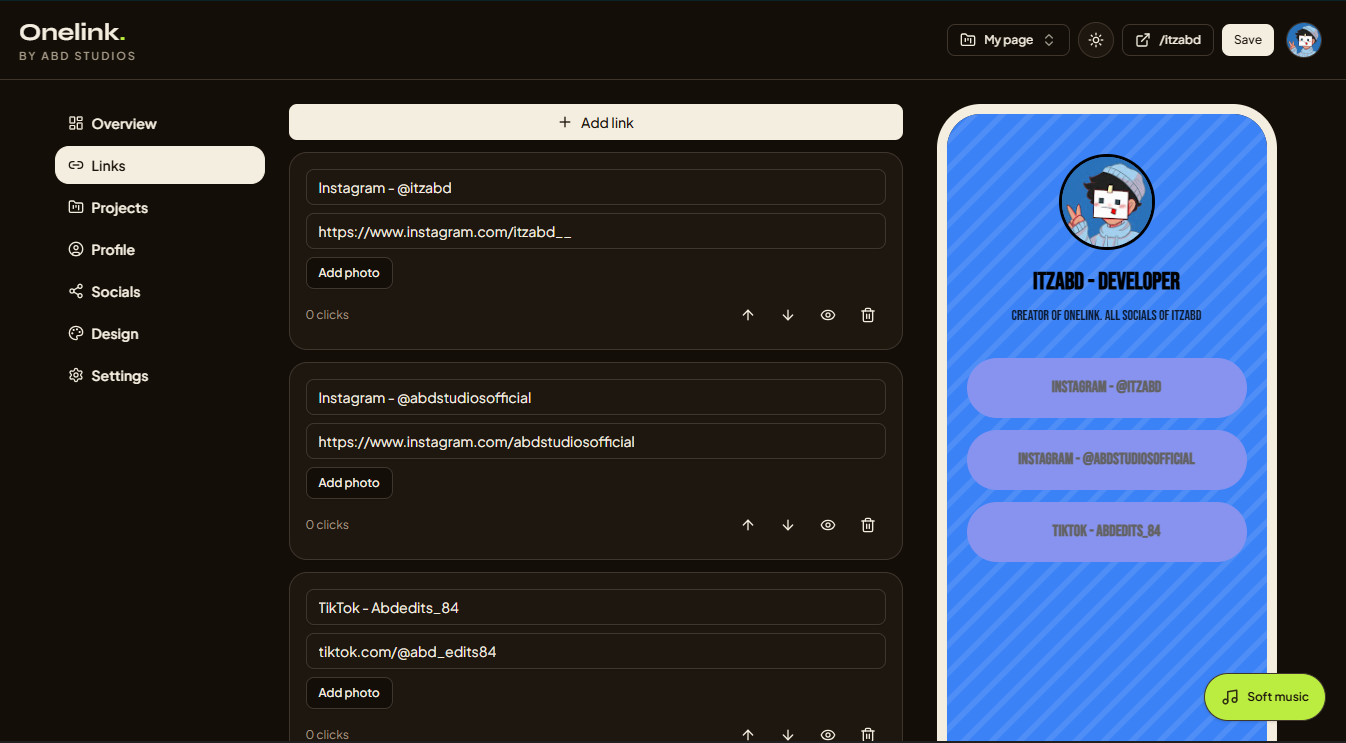Viewport: 1346px width, 743px height.
Task: Open the Profile section
Action: click(x=160, y=250)
